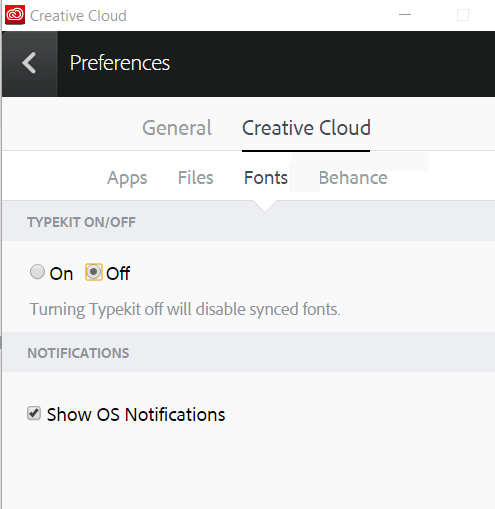Click the 'Show OS Notifications' label
The image size is (495, 509).
136,414
